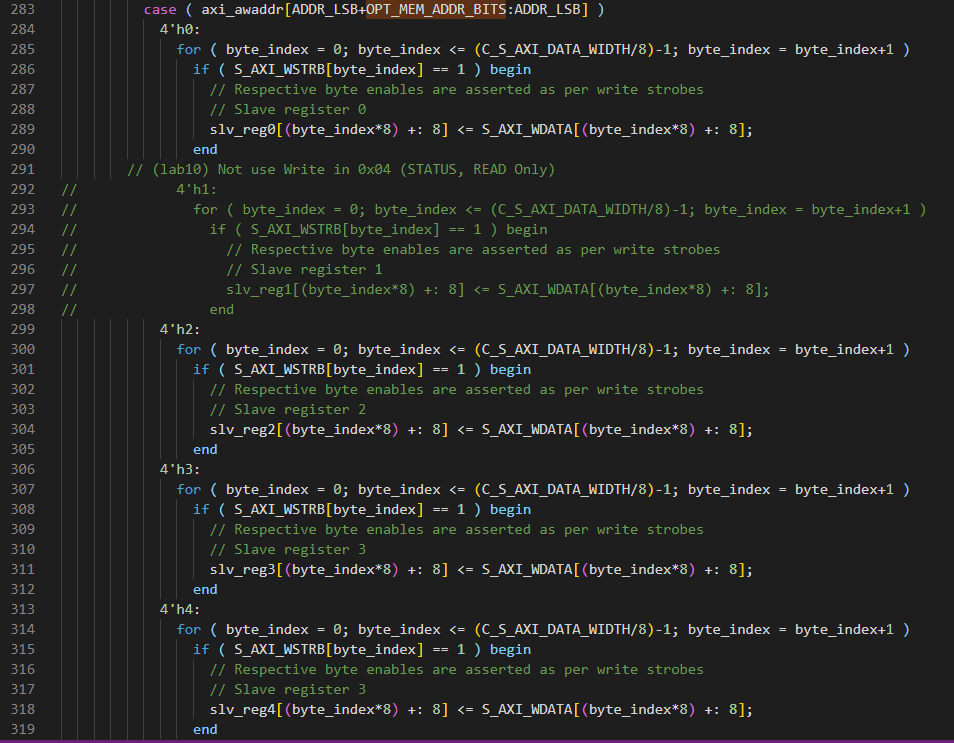The height and width of the screenshot is (743, 954).
Task: Click the 4'h0: case label
Action: click(x=179, y=29)
